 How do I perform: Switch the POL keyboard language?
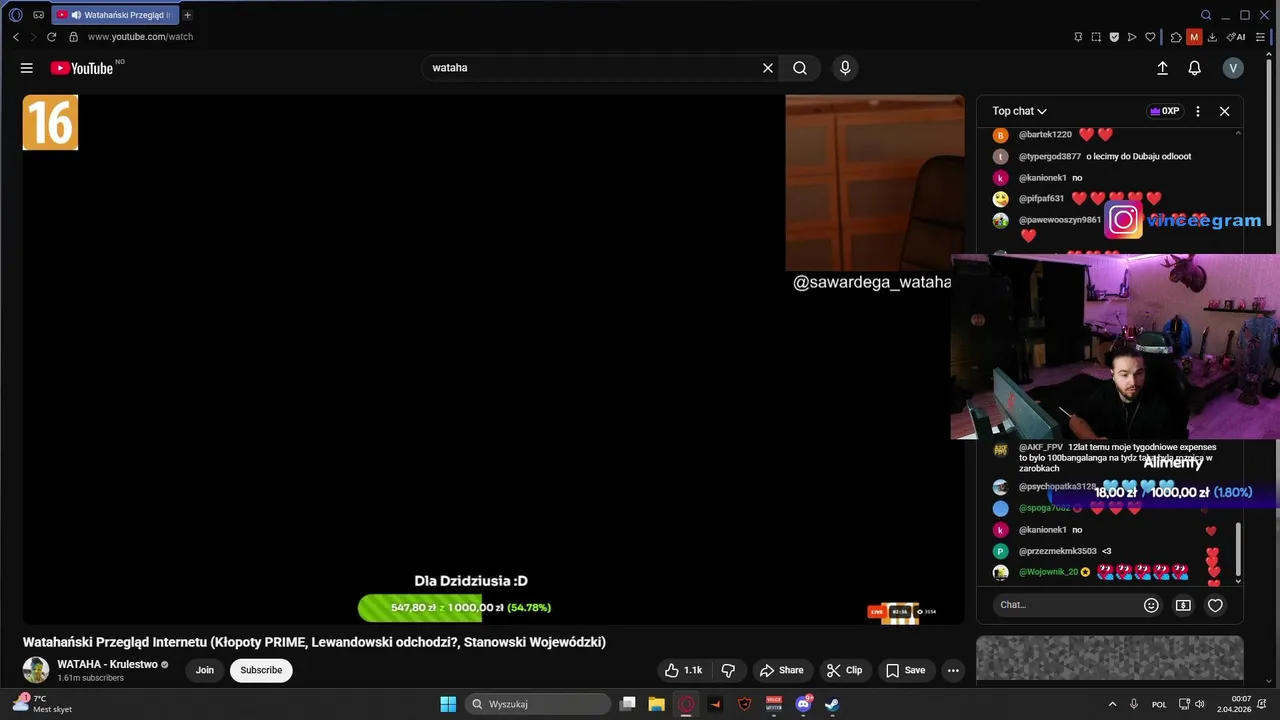click(1159, 704)
